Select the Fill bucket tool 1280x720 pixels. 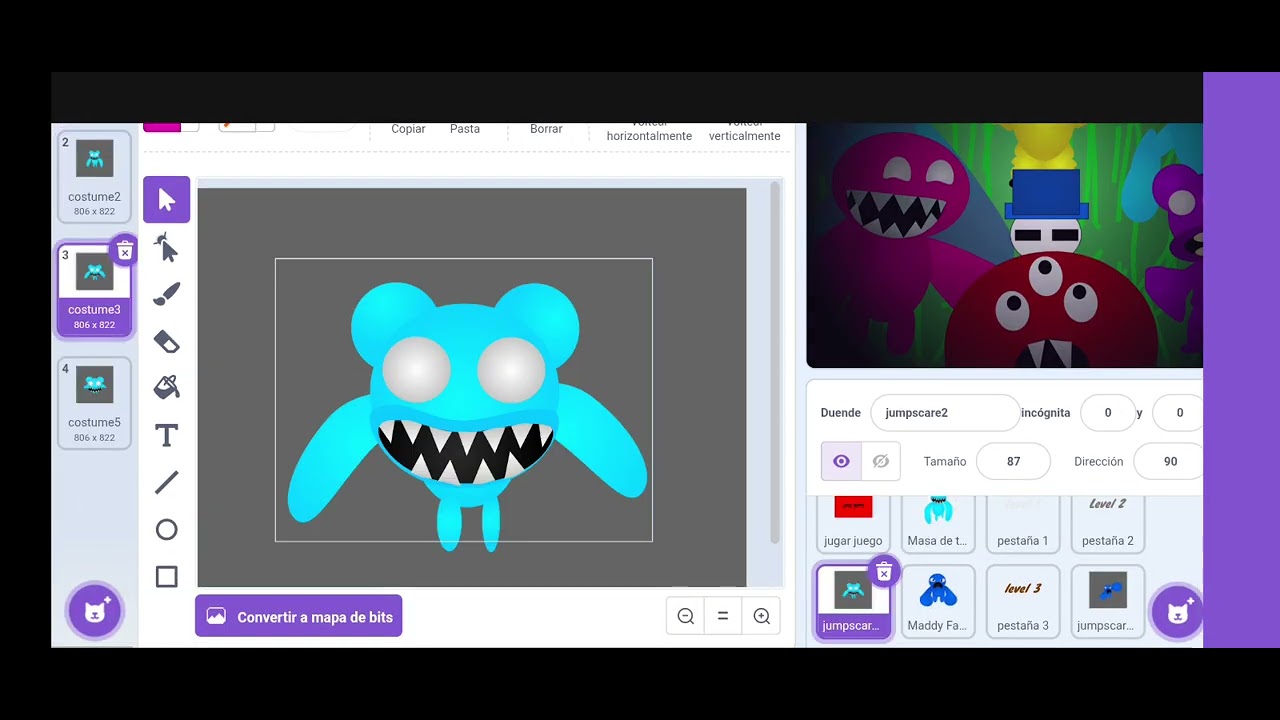point(166,388)
